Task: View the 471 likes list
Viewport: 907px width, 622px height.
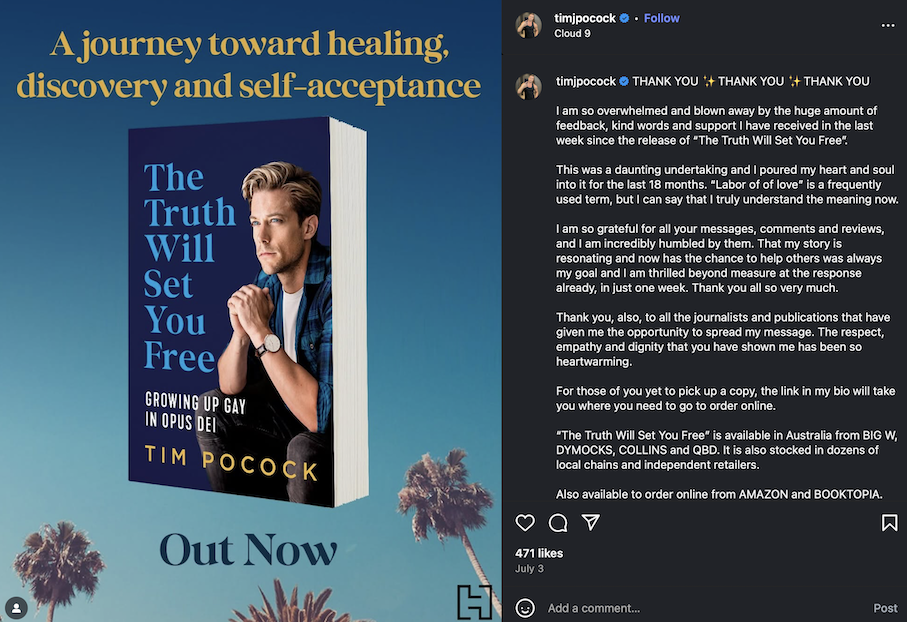Action: click(x=539, y=553)
